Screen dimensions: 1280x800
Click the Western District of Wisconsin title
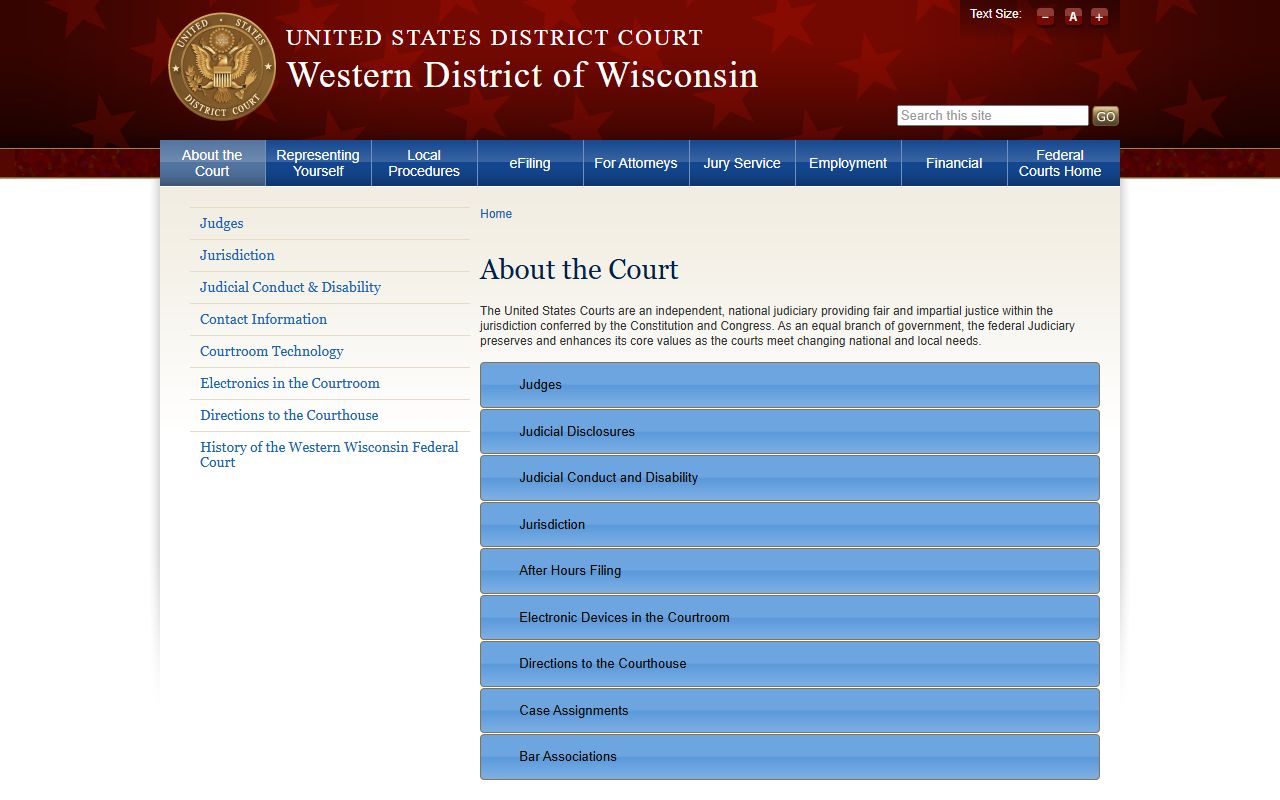click(x=522, y=75)
